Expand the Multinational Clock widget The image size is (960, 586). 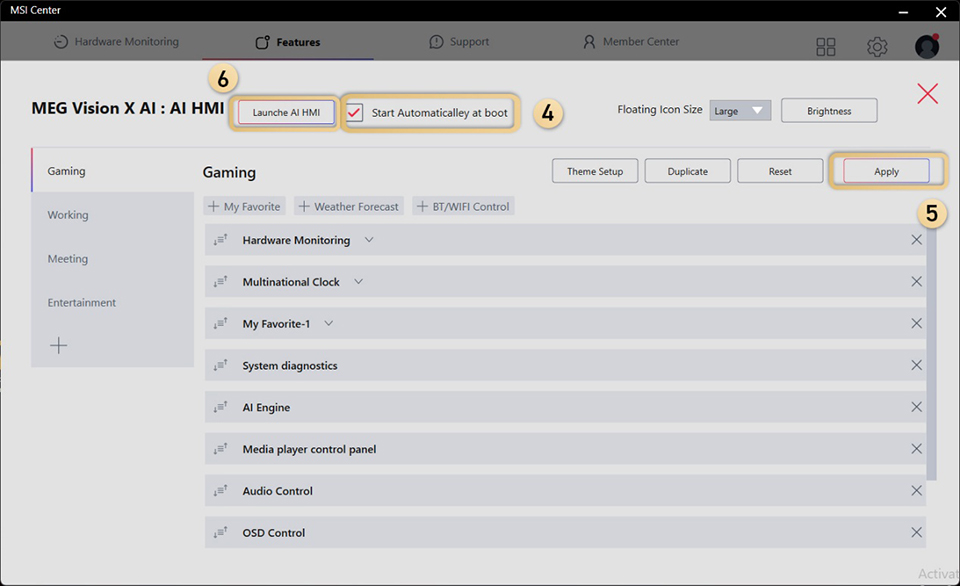(358, 281)
